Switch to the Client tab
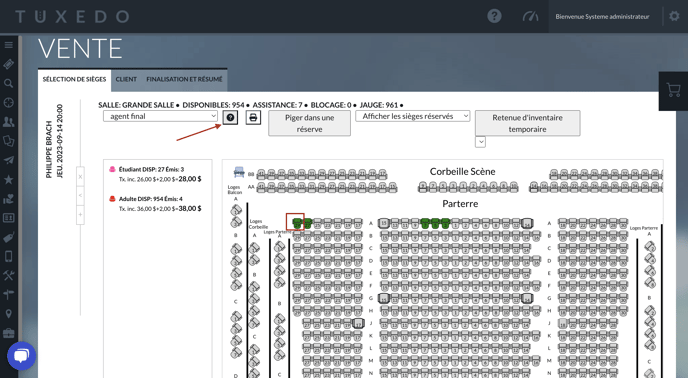 tap(126, 79)
